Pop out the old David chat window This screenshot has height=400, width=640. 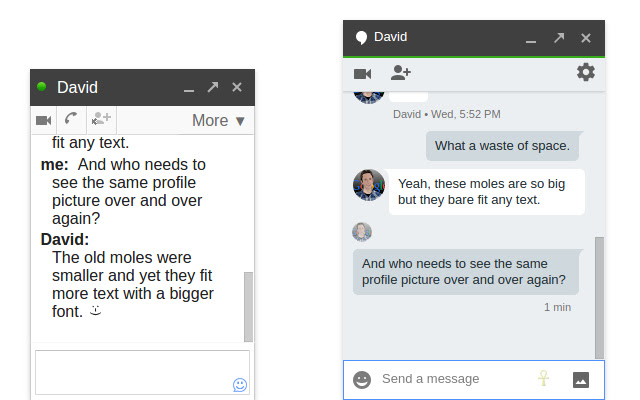pyautogui.click(x=212, y=88)
